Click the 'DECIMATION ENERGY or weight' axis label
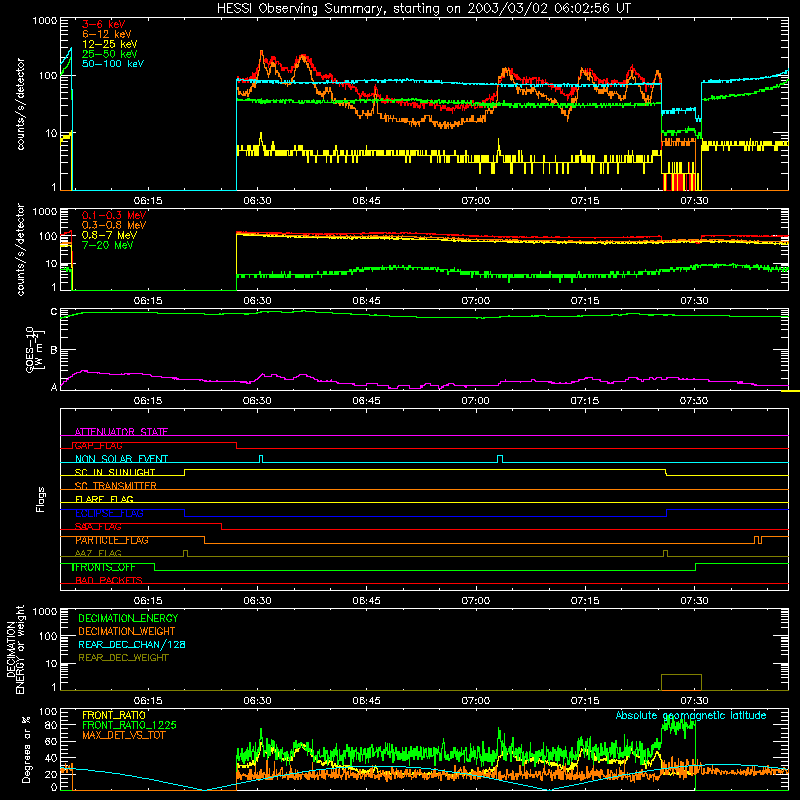This screenshot has width=800, height=800. point(15,649)
